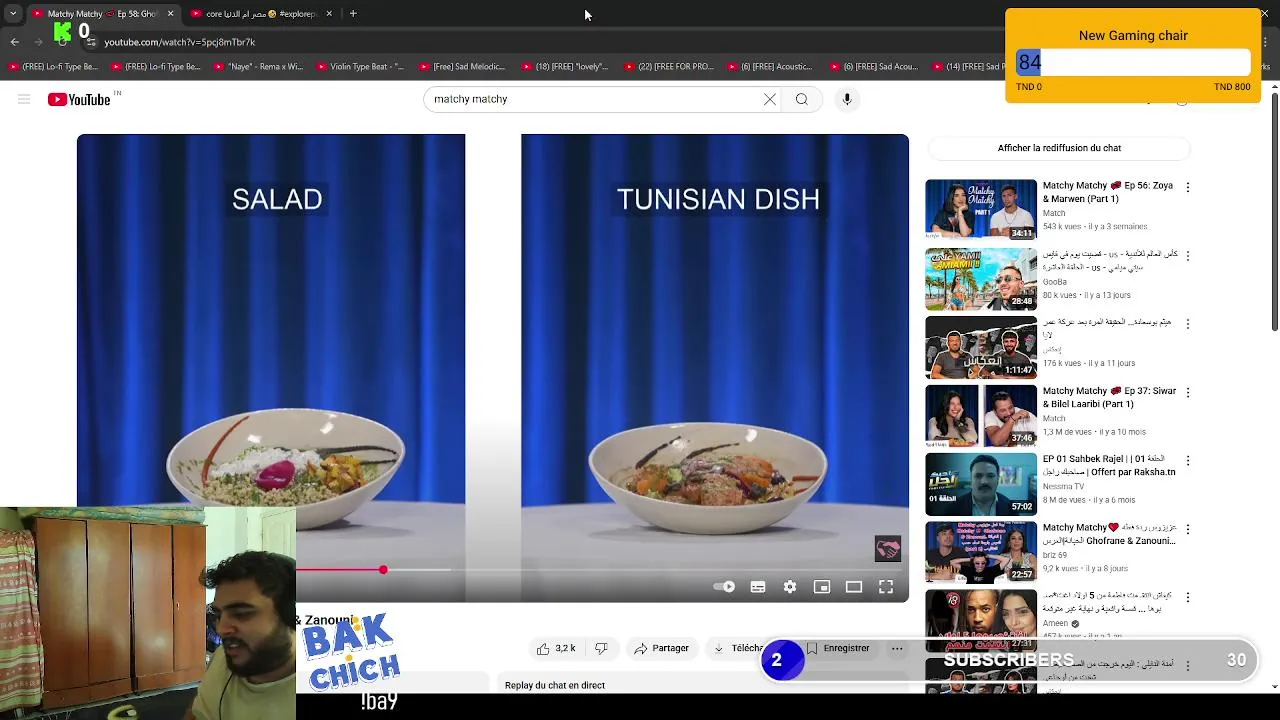
Task: Like the video with 3,2 k likes
Action: [x=556, y=648]
